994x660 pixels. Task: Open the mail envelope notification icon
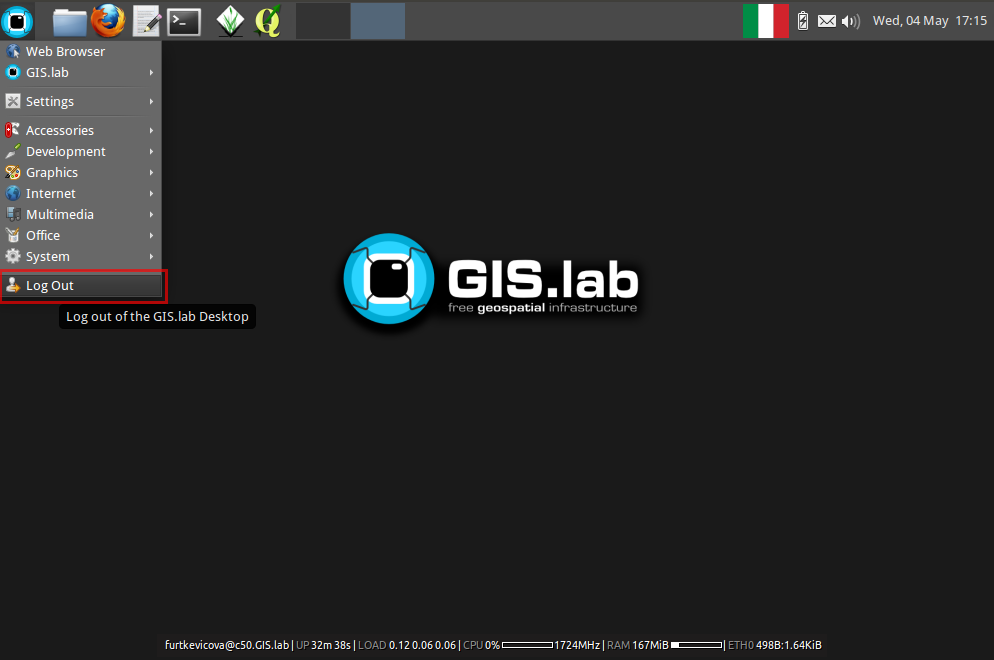click(827, 21)
